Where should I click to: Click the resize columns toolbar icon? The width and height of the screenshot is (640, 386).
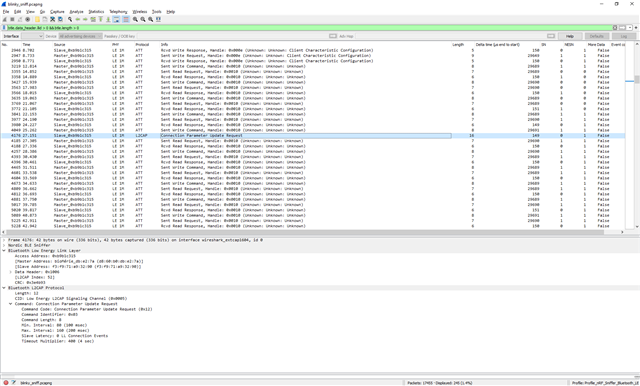coord(158,19)
